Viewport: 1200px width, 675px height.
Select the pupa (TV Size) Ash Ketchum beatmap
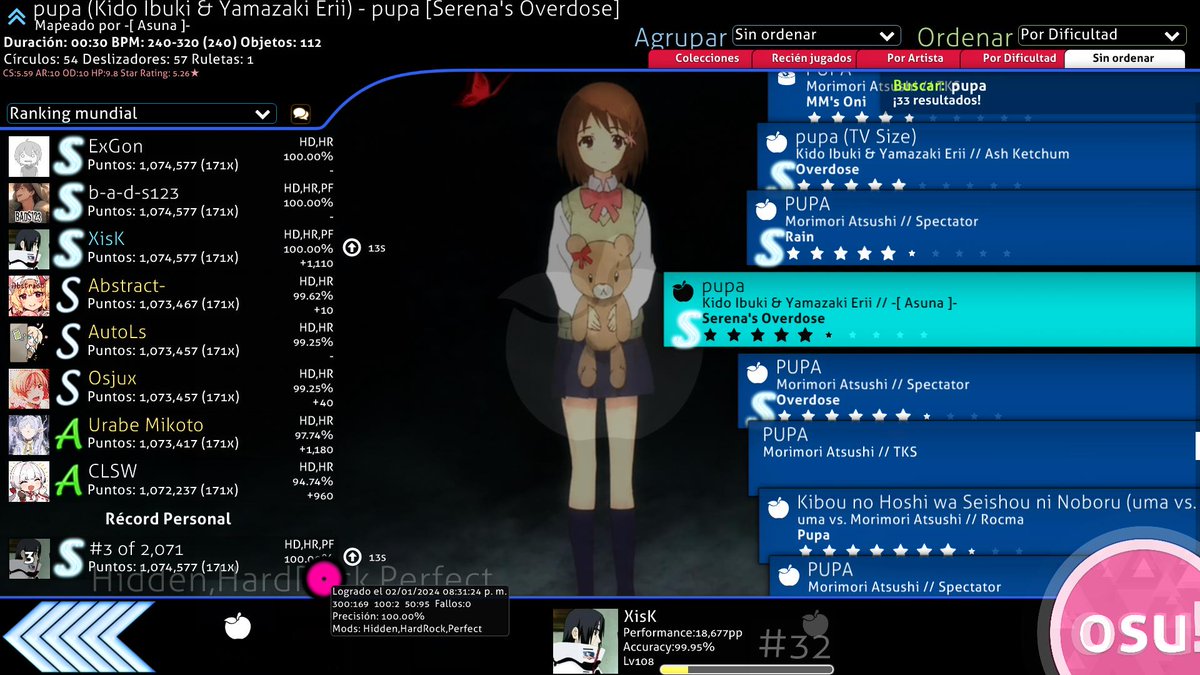pos(978,155)
